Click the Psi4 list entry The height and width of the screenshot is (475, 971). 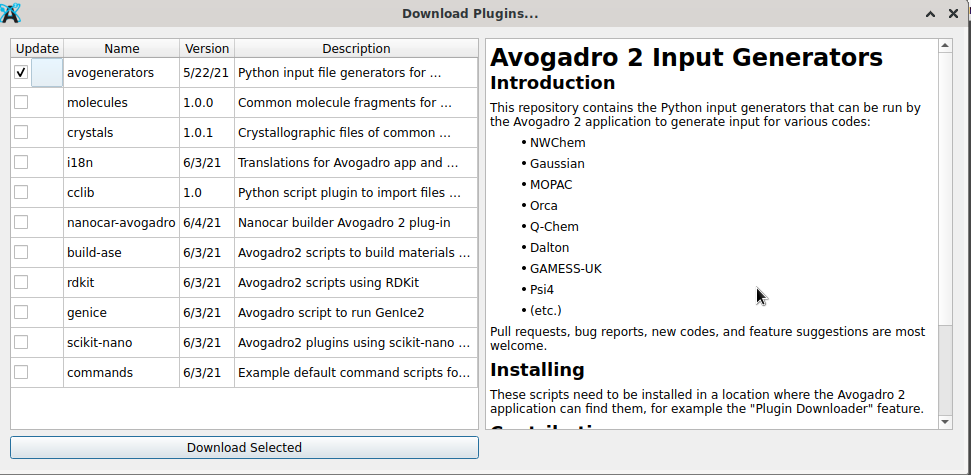pos(542,289)
